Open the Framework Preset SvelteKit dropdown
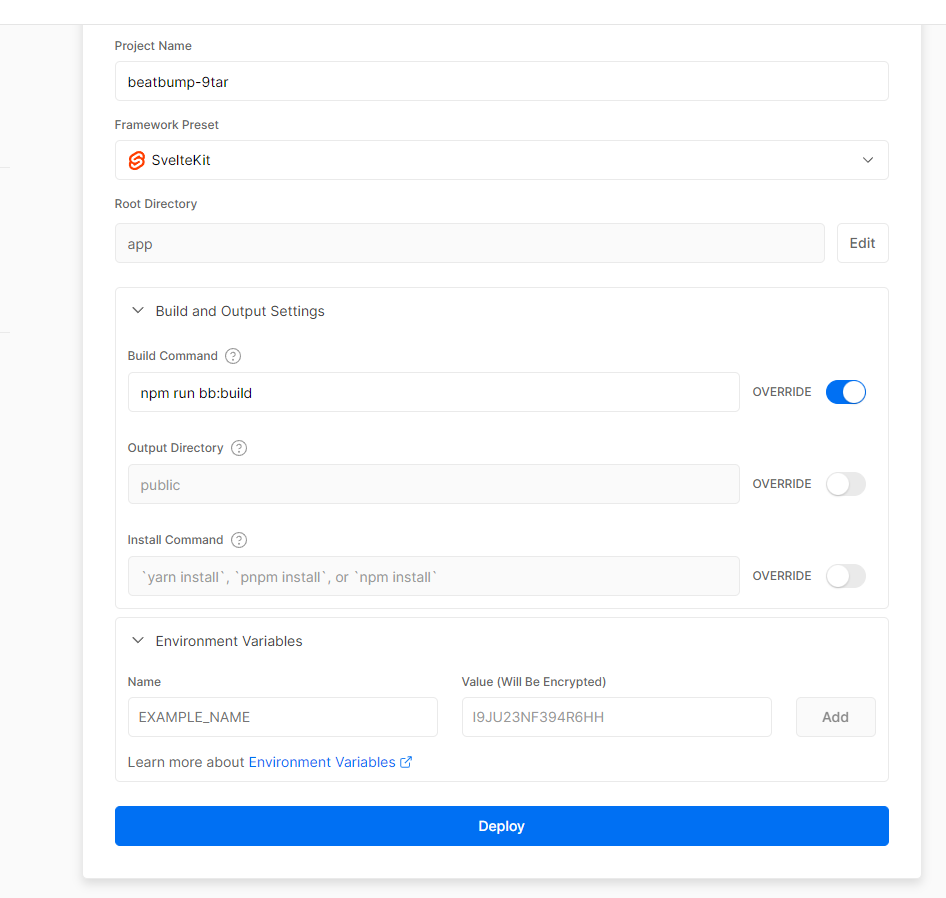This screenshot has width=946, height=898. pos(501,160)
